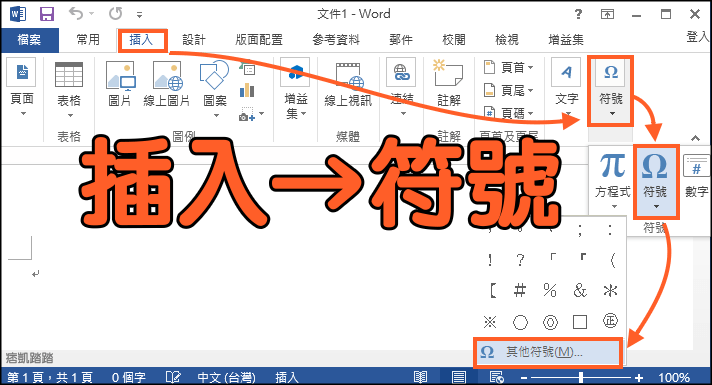
Task: Insert the semicolon symbol
Action: (580, 230)
